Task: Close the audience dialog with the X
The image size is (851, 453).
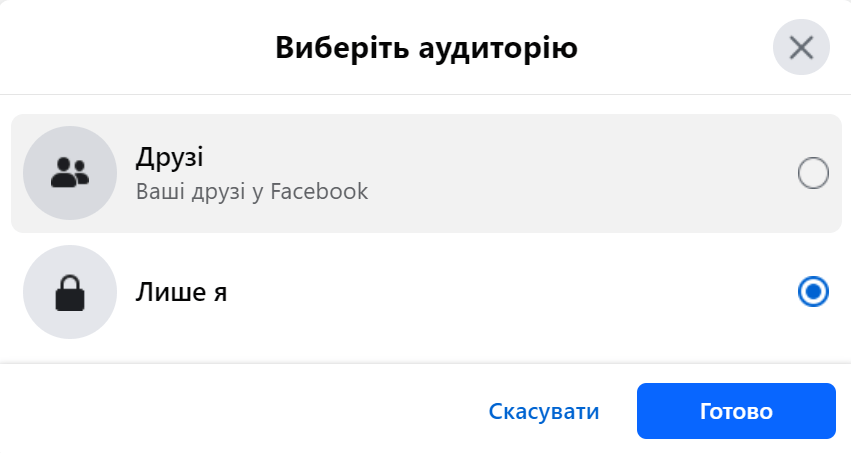Action: 801,47
